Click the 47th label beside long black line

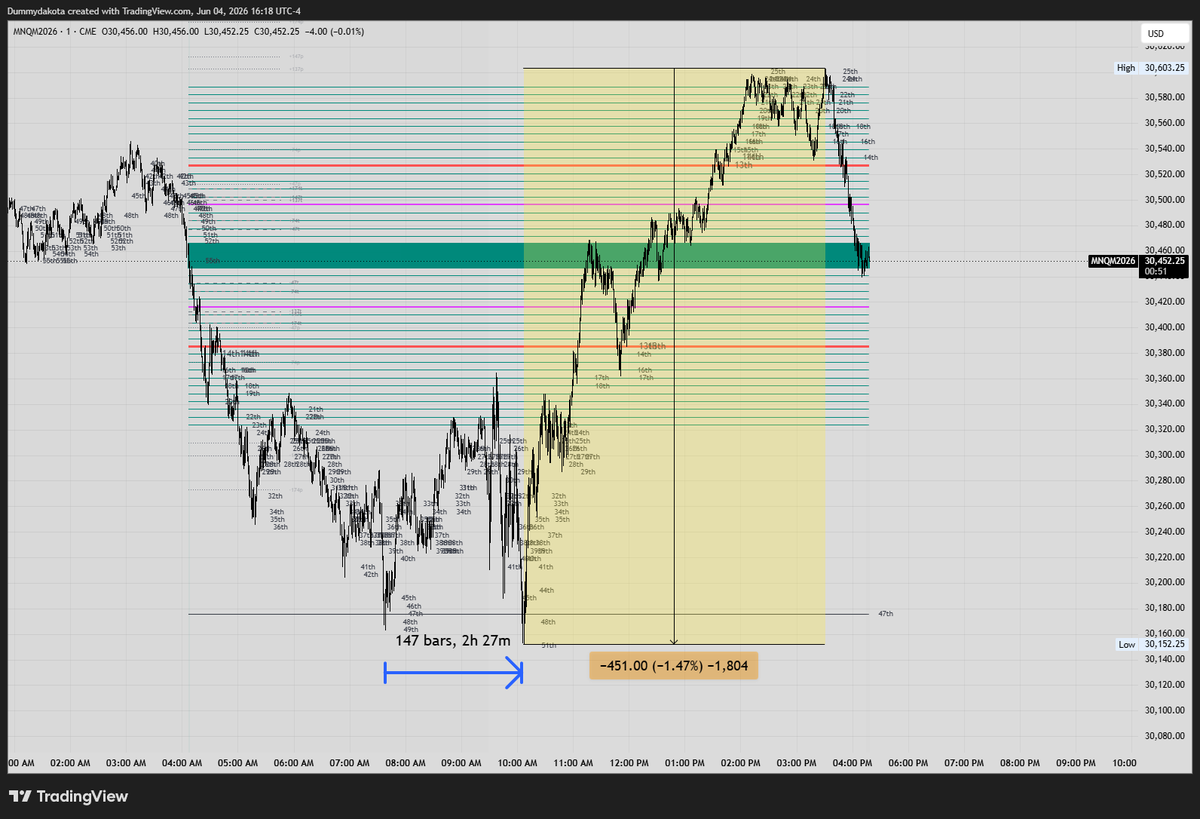tap(885, 612)
